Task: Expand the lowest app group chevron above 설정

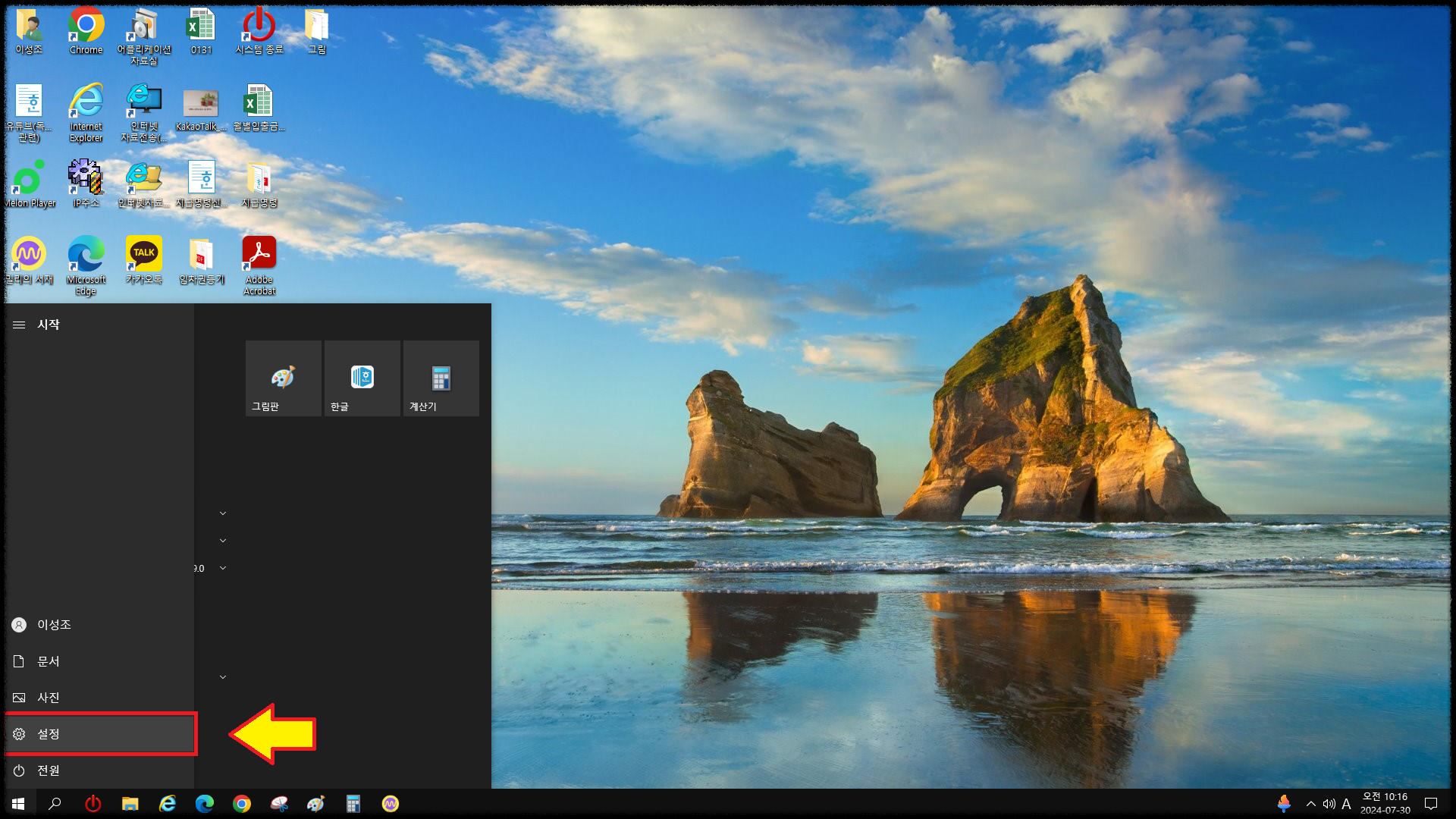Action: [x=223, y=677]
